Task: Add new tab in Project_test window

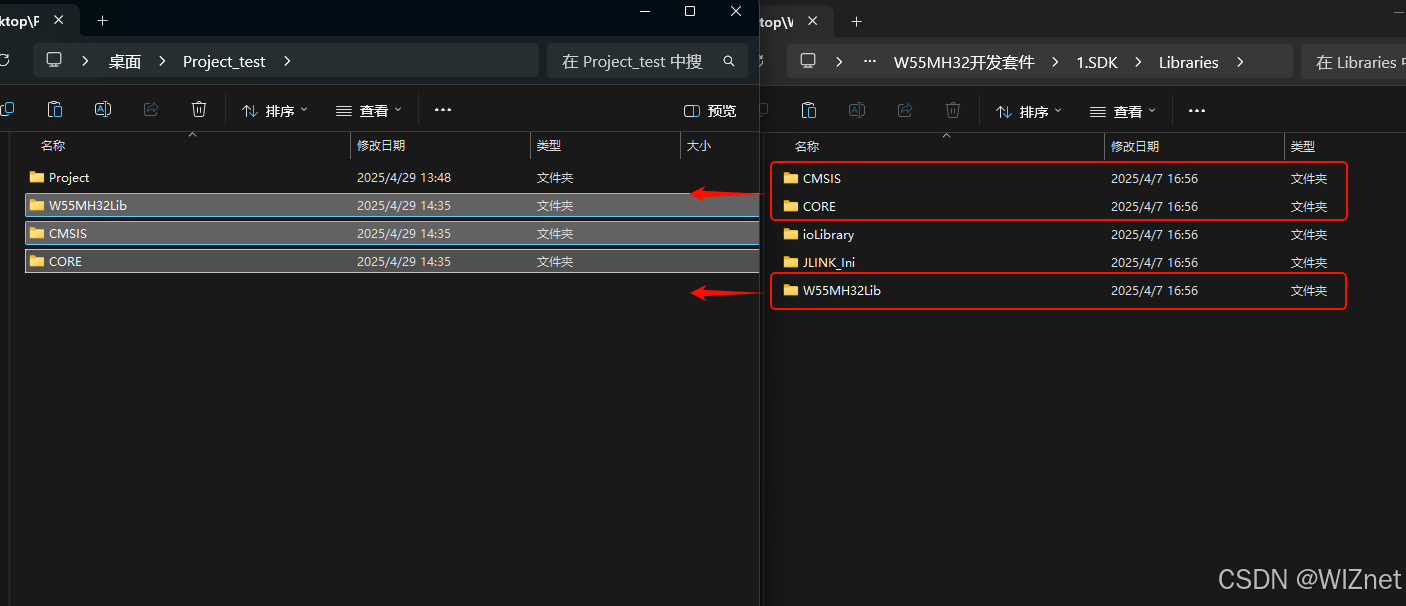Action: point(102,20)
